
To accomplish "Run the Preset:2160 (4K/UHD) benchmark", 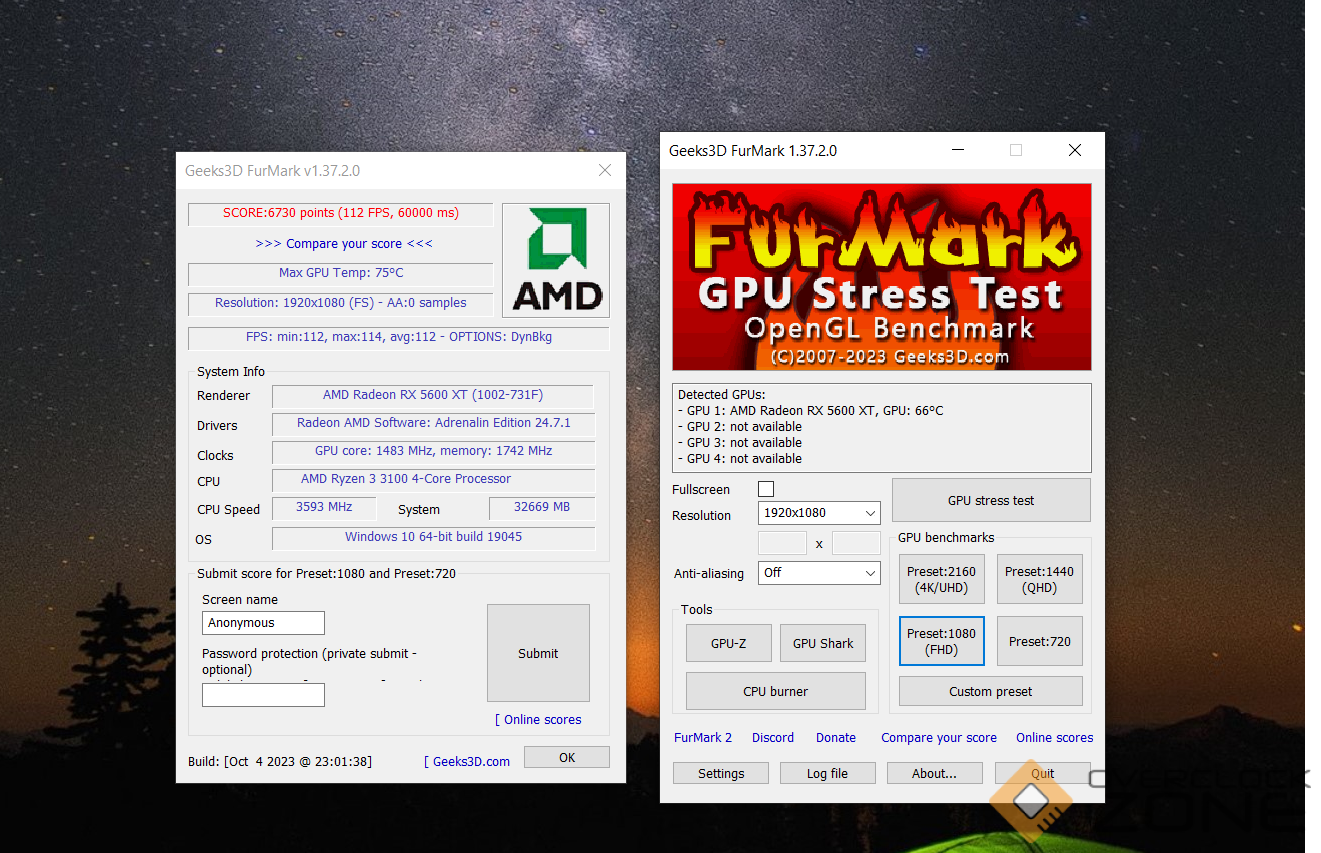I will (x=940, y=580).
